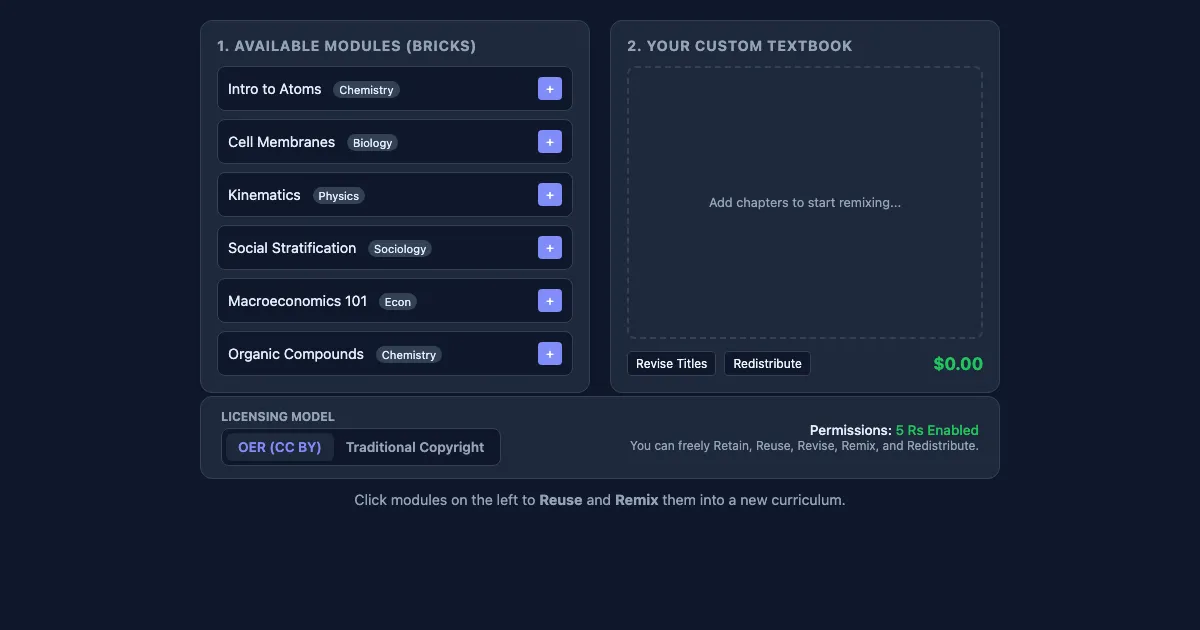Add Kinematics module with plus icon
The width and height of the screenshot is (1200, 630).
coord(550,195)
